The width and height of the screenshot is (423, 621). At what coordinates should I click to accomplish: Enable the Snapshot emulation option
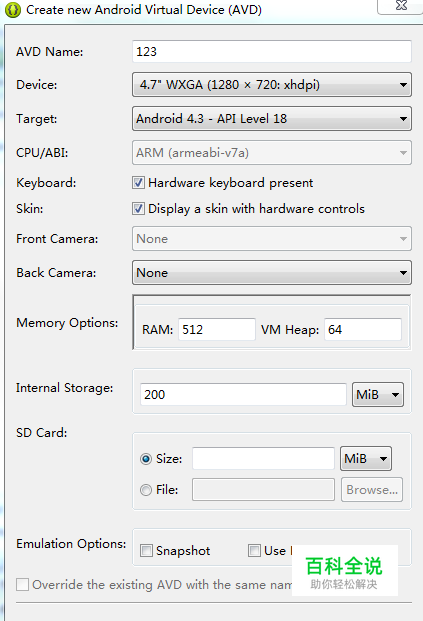[x=146, y=551]
